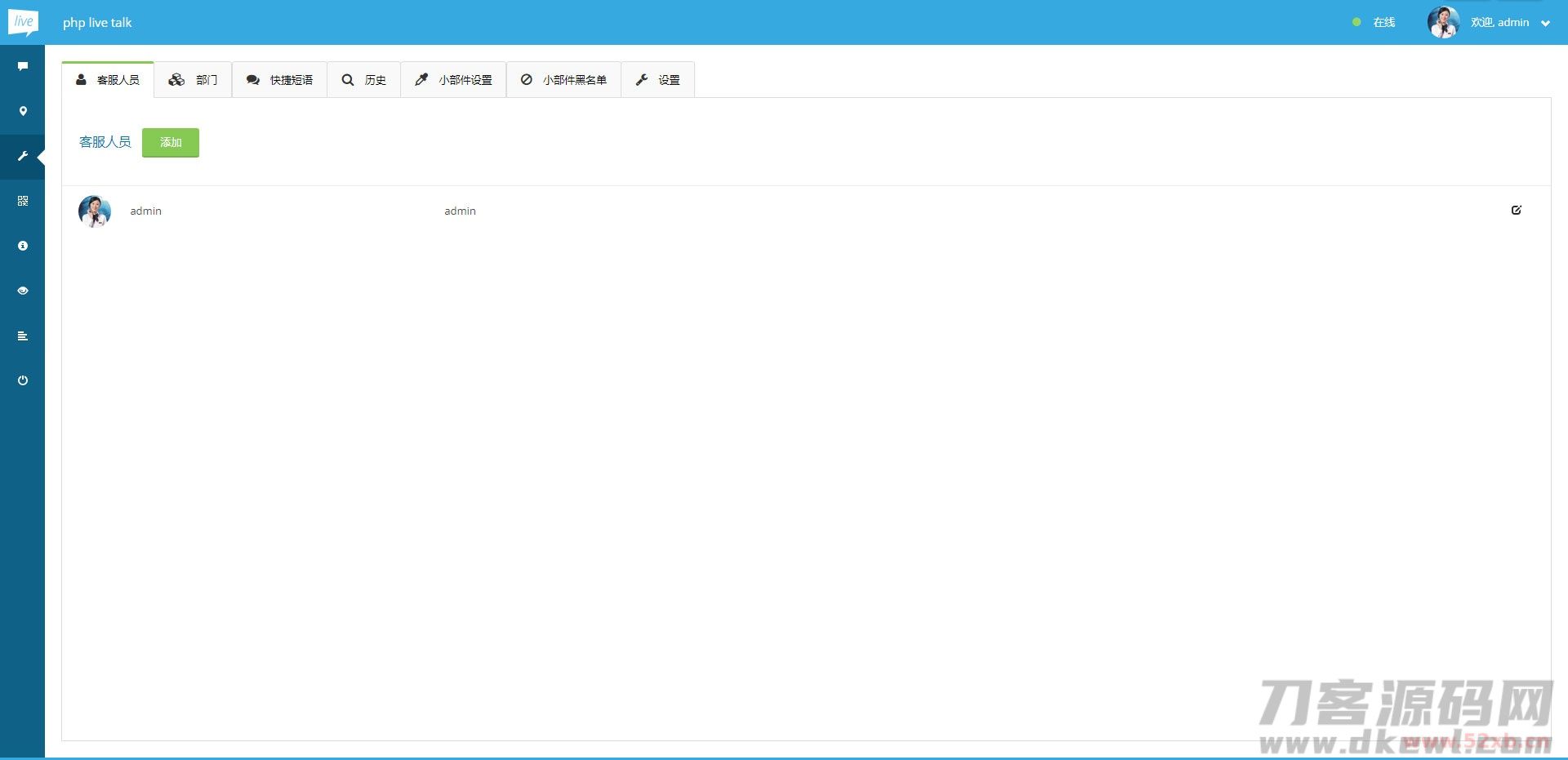Screen dimensions: 1568x760
Task: Click the admin avatar in operator list
Action: click(95, 211)
